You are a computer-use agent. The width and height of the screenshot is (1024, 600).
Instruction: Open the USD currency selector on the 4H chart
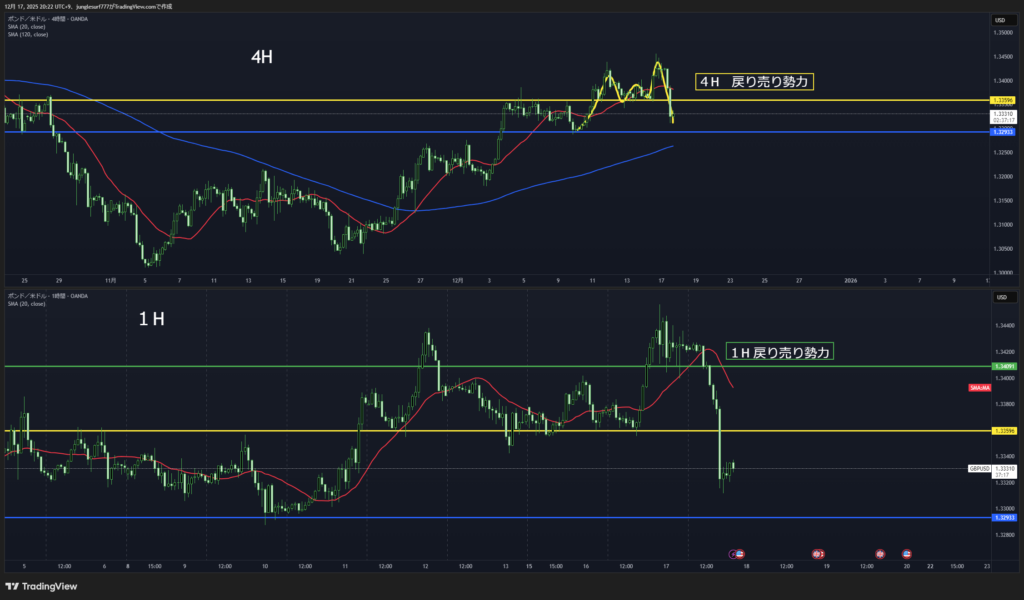(x=999, y=20)
